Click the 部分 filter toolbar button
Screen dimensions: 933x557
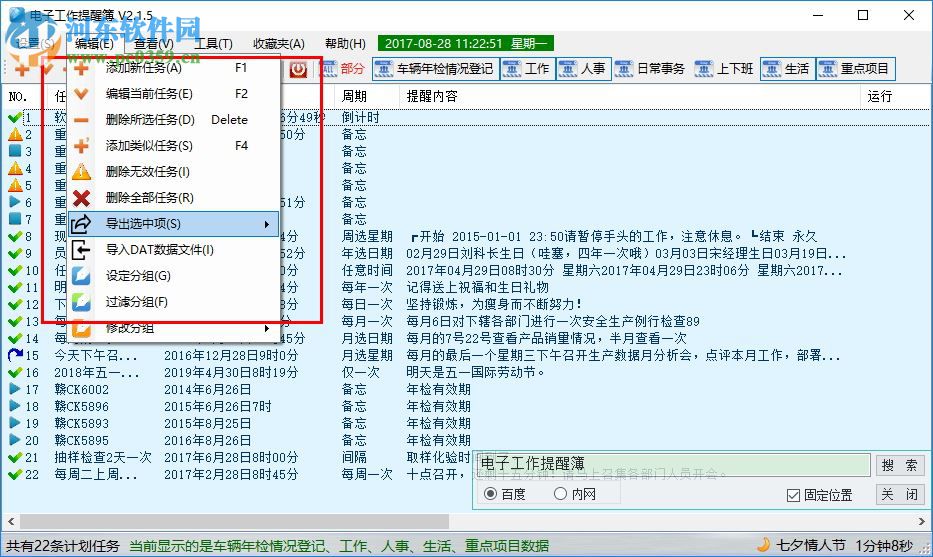(x=343, y=69)
